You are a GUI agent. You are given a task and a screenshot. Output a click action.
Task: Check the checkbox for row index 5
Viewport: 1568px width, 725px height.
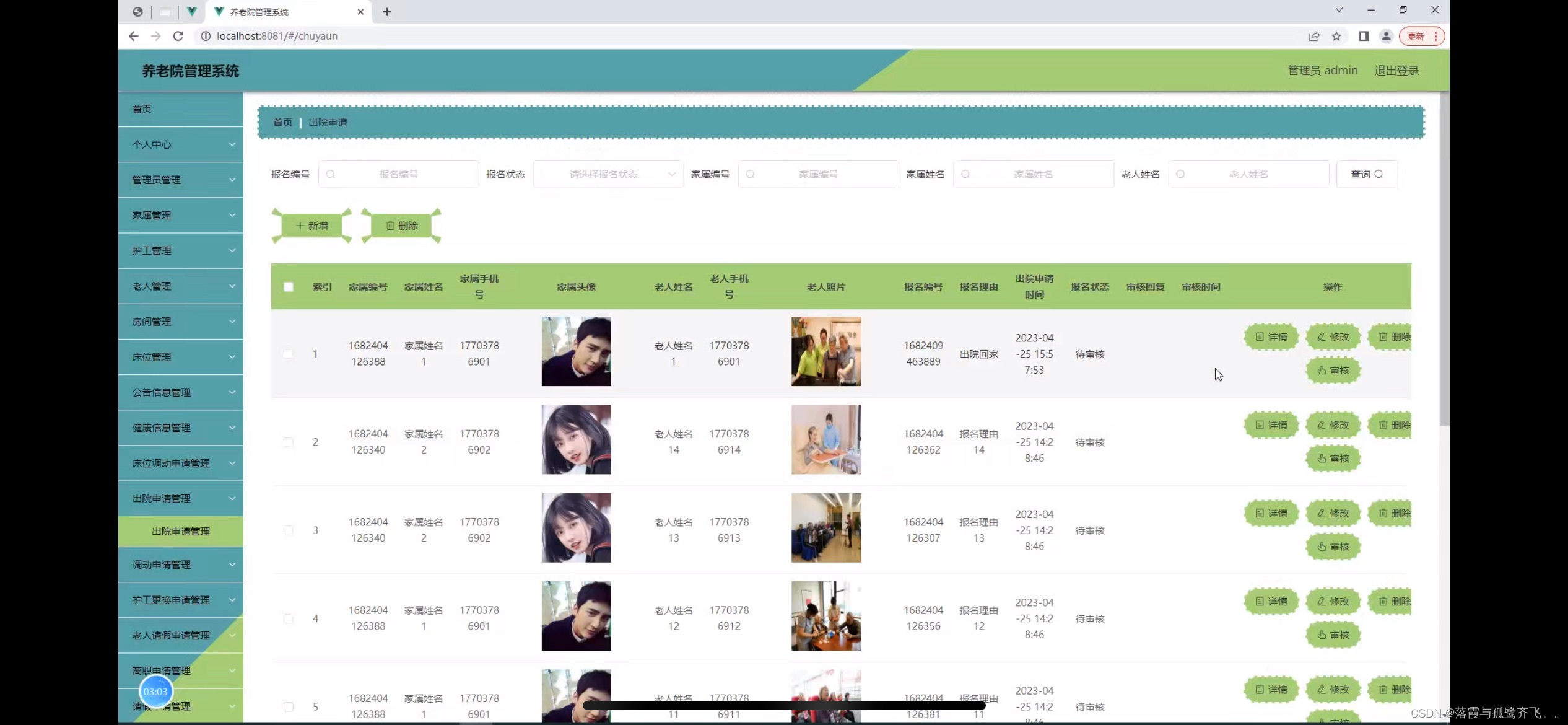289,707
